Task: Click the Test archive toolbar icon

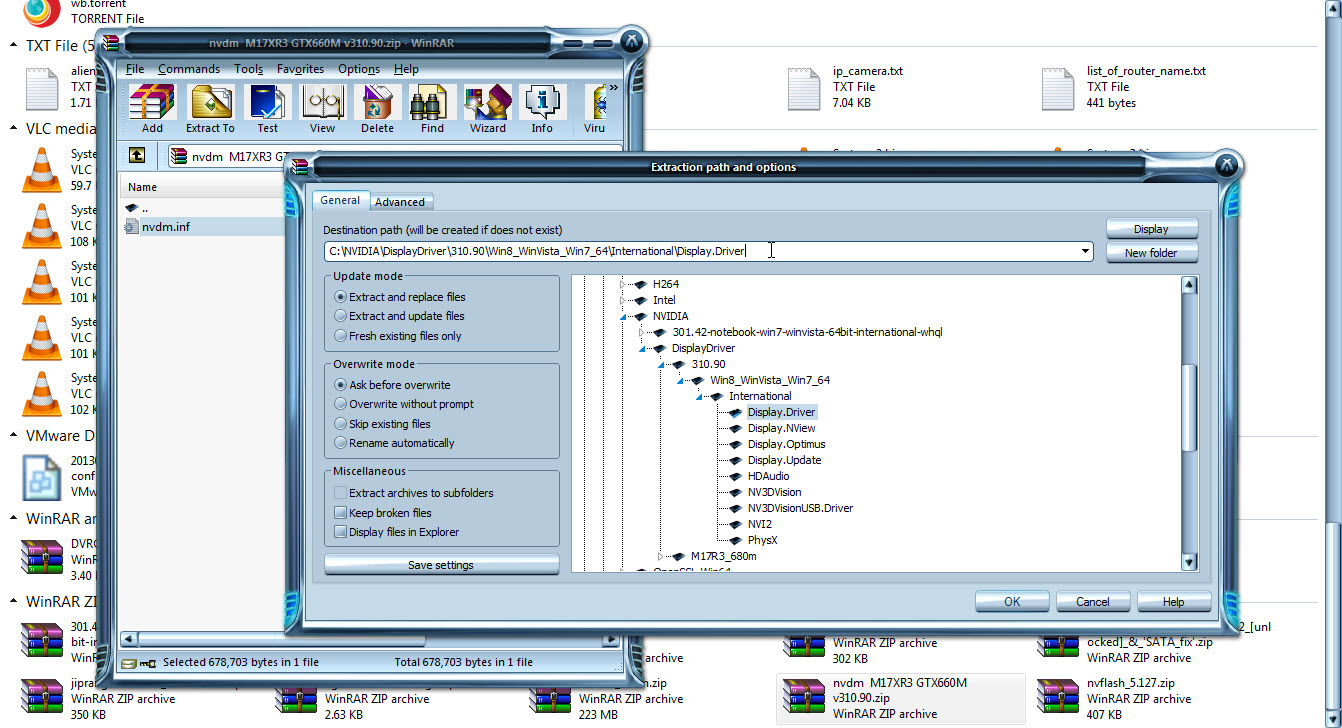Action: point(267,108)
